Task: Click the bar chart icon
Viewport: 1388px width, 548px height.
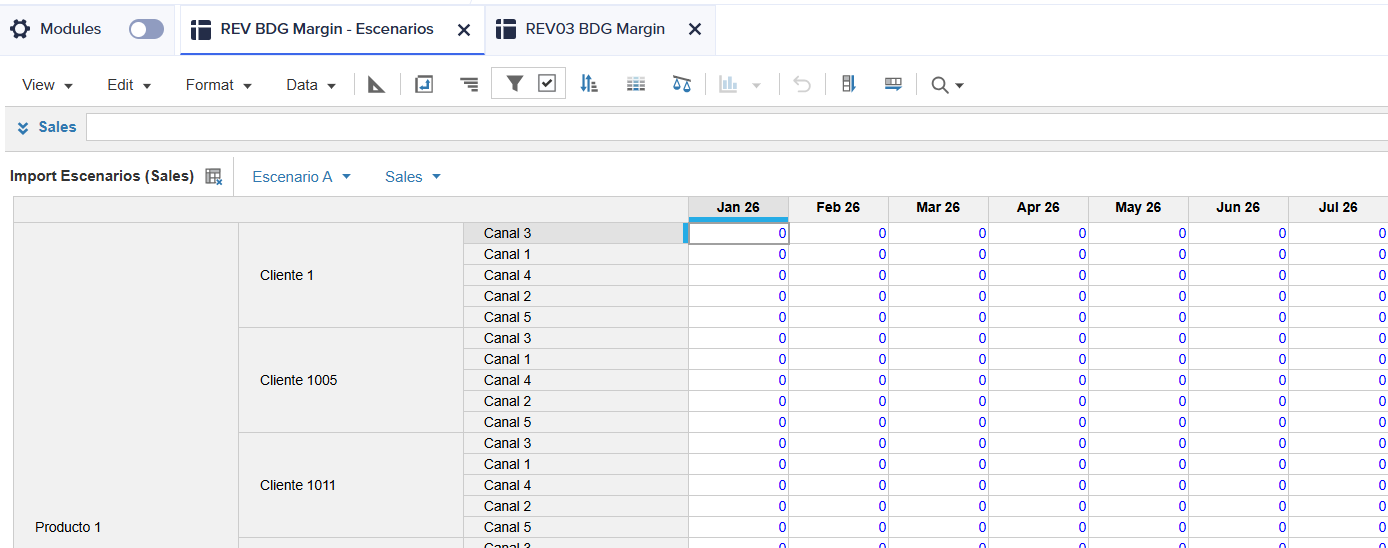Action: coord(728,85)
